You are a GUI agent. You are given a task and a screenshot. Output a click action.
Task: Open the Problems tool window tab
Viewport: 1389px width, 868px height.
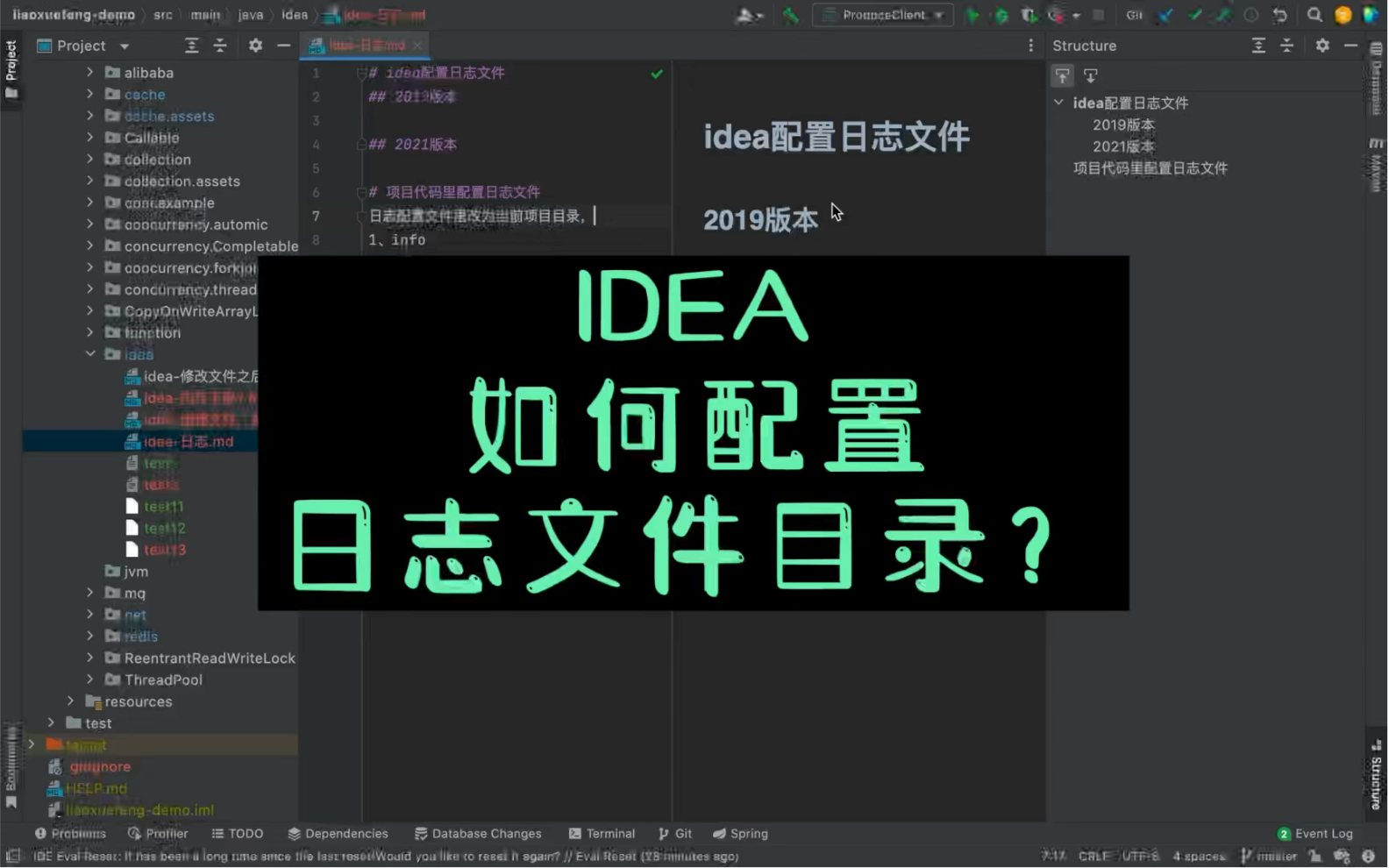click(70, 834)
